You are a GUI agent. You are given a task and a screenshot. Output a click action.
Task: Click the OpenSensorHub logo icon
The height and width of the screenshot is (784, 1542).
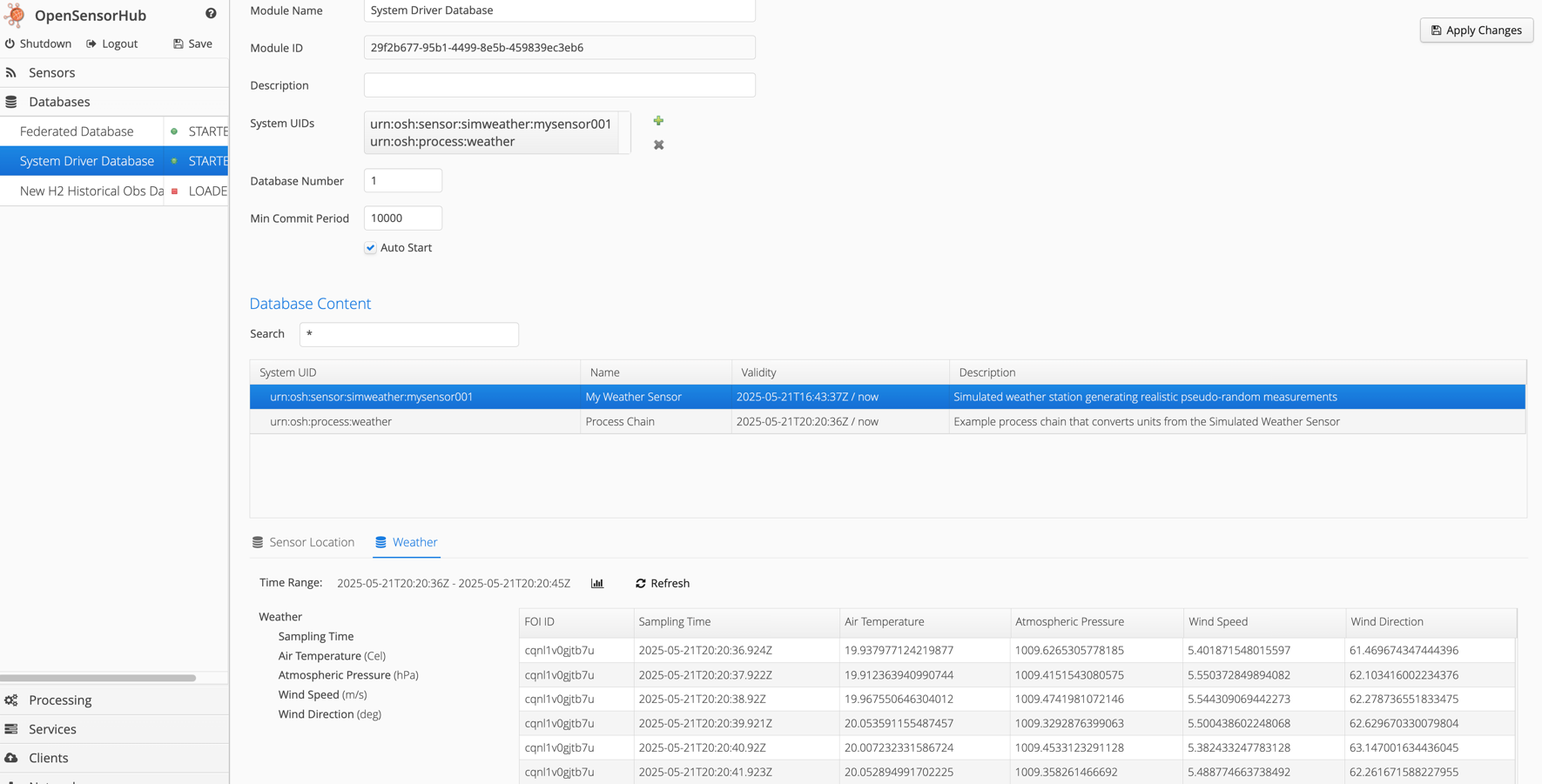(15, 15)
